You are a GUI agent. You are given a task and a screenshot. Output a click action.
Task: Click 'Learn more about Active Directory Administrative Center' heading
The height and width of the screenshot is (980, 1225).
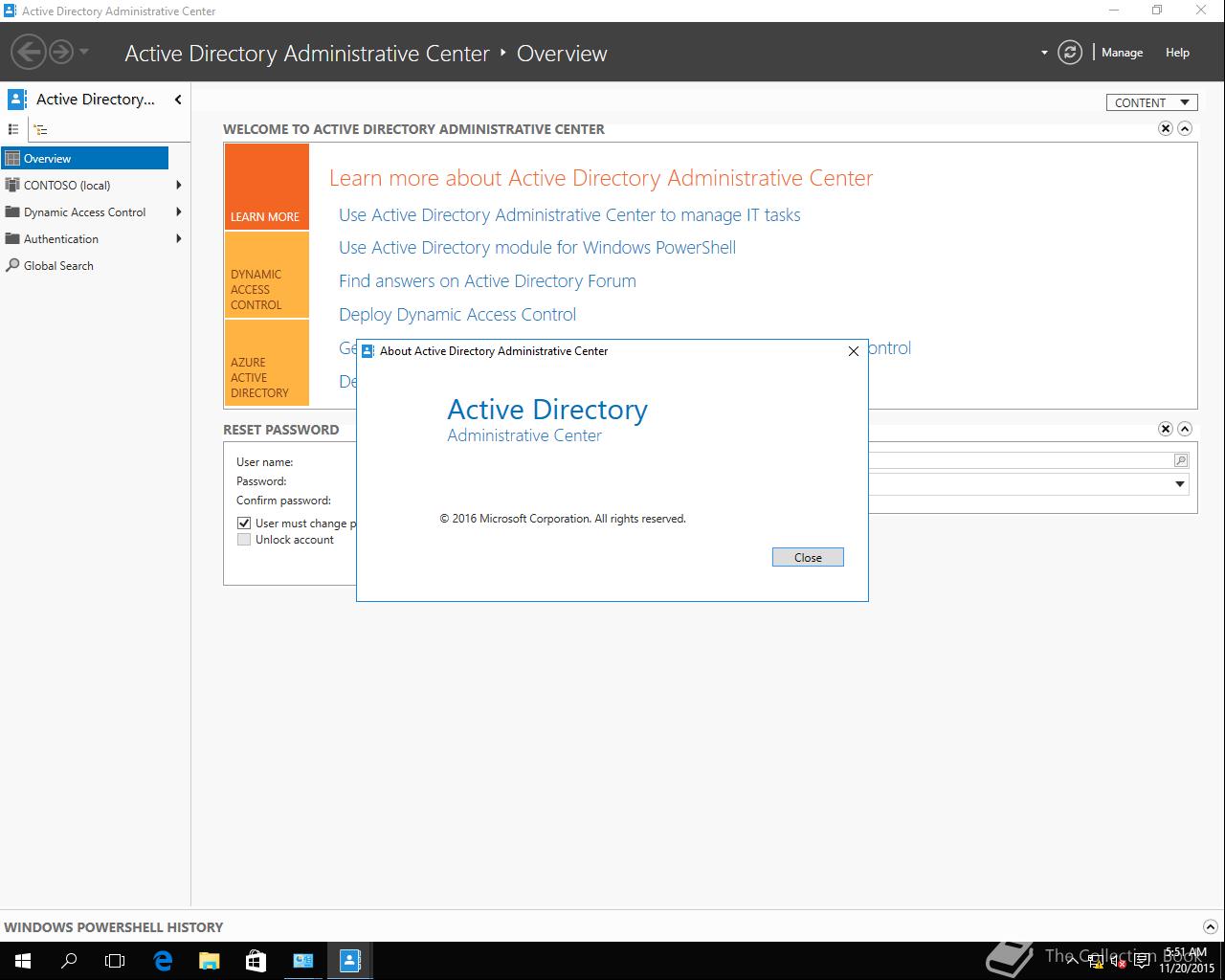click(601, 178)
